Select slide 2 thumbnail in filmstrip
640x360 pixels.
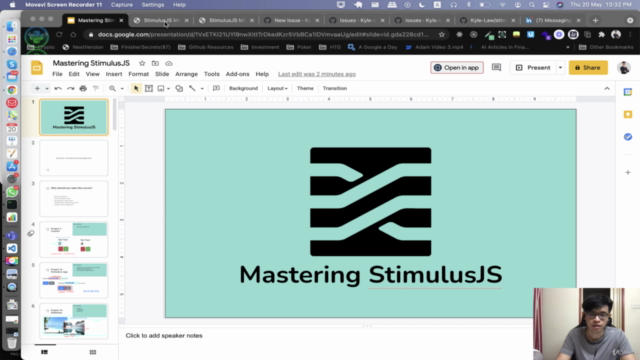[x=74, y=158]
